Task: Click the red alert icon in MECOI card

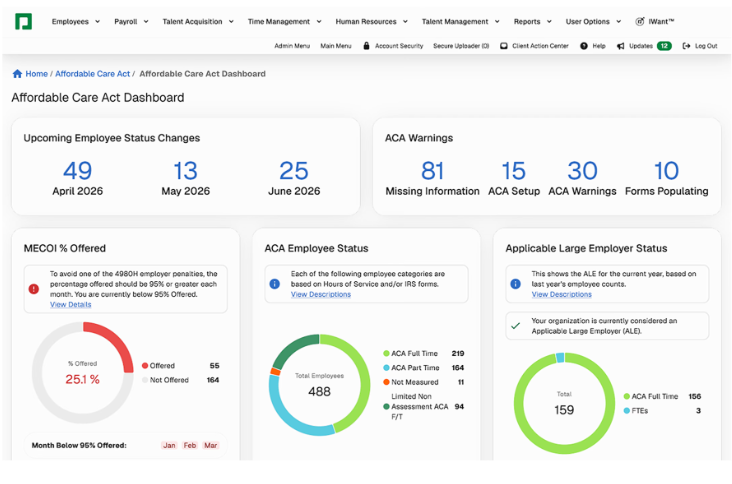Action: tap(34, 289)
